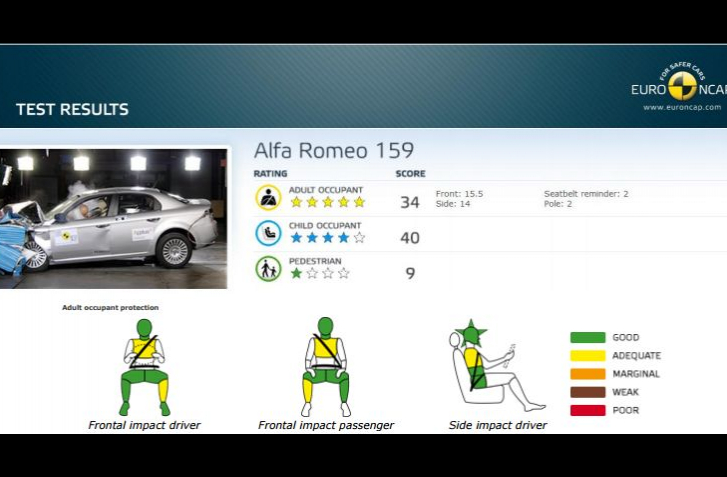The height and width of the screenshot is (477, 727).
Task: Click the orange MARGINAL legend swatch
Action: 587,374
